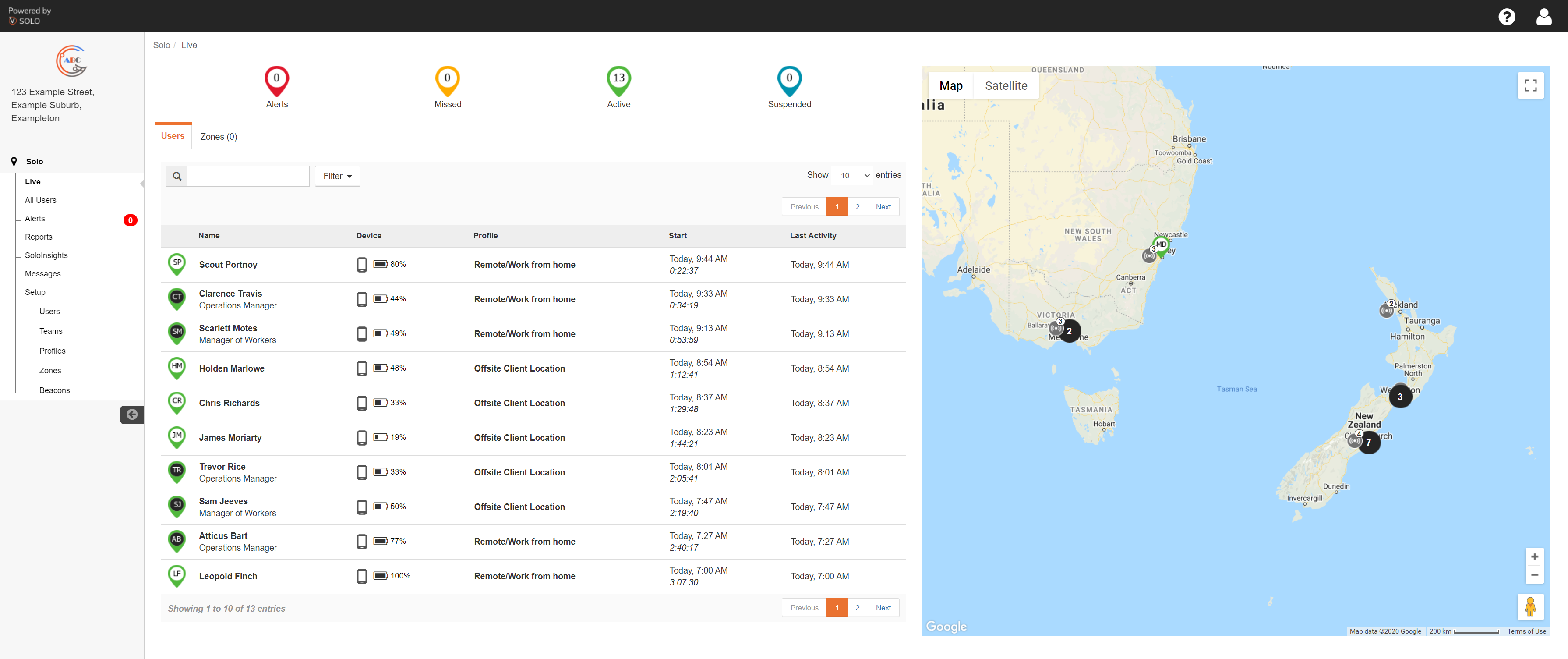Click the orange Missed pin counter
Screen dimensions: 1568x659
tap(447, 81)
